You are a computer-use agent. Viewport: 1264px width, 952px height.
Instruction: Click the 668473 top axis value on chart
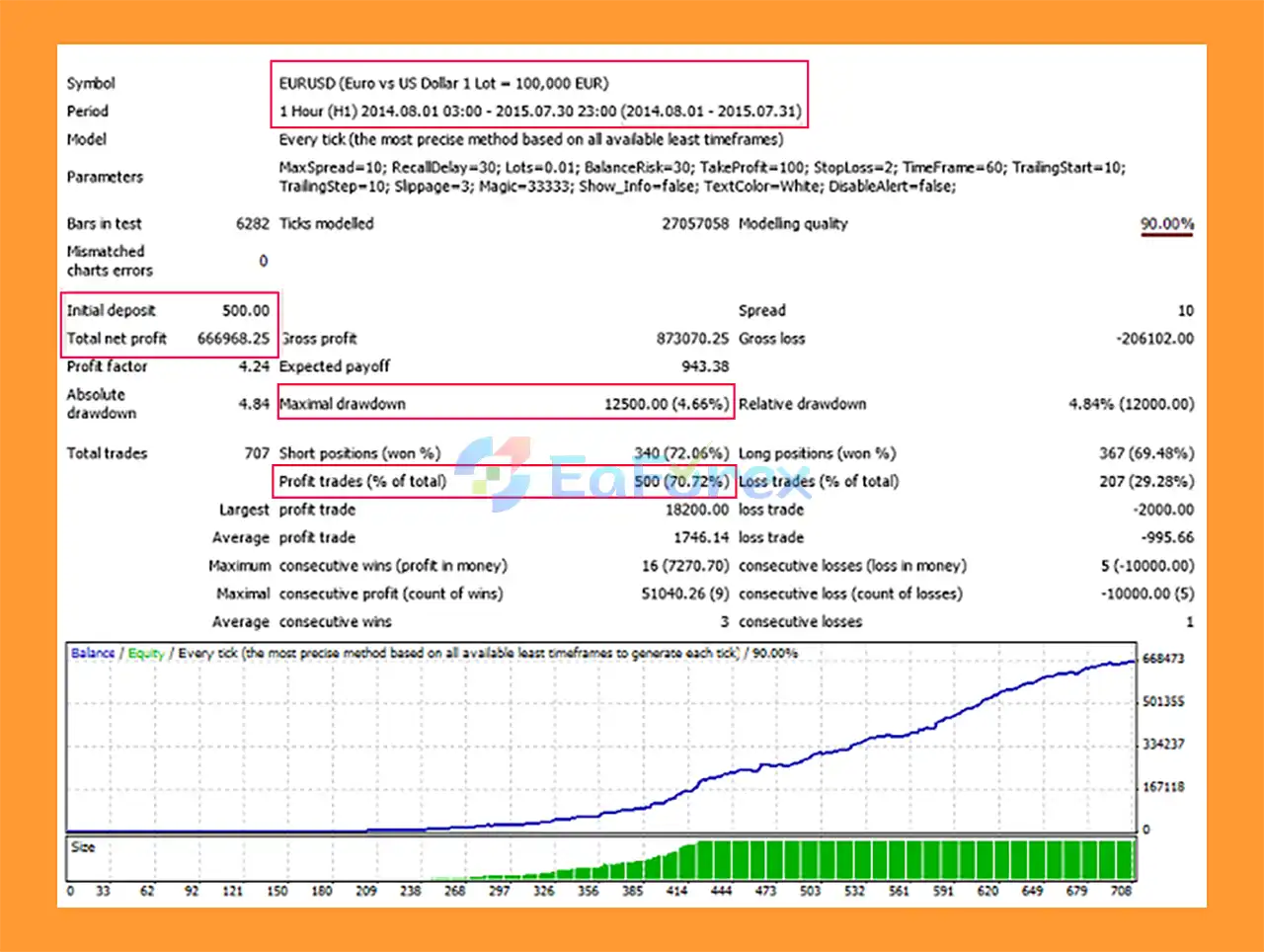pyautogui.click(x=1162, y=659)
